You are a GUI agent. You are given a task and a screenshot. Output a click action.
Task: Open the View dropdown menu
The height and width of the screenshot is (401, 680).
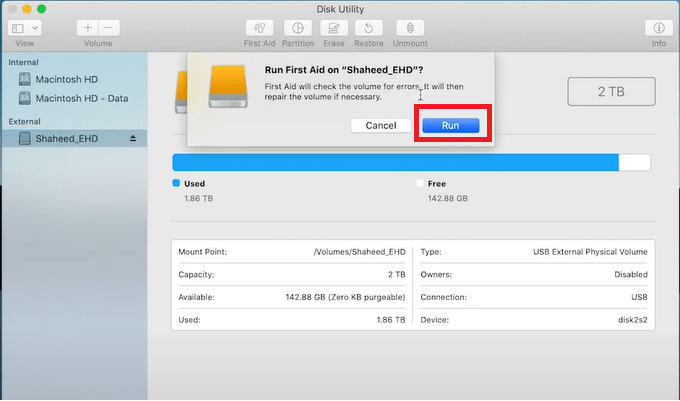click(x=25, y=29)
